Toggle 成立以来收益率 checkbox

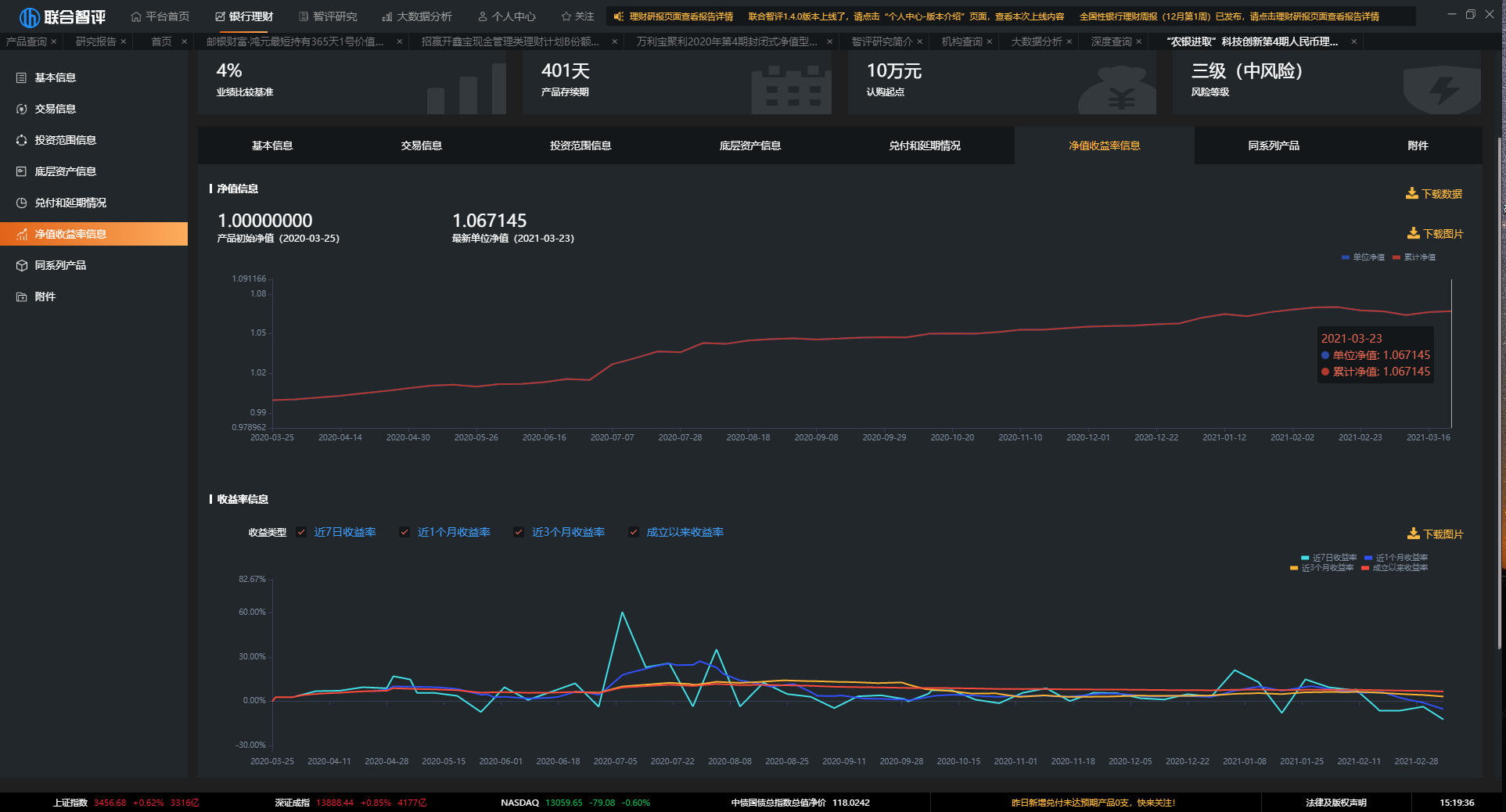(634, 532)
